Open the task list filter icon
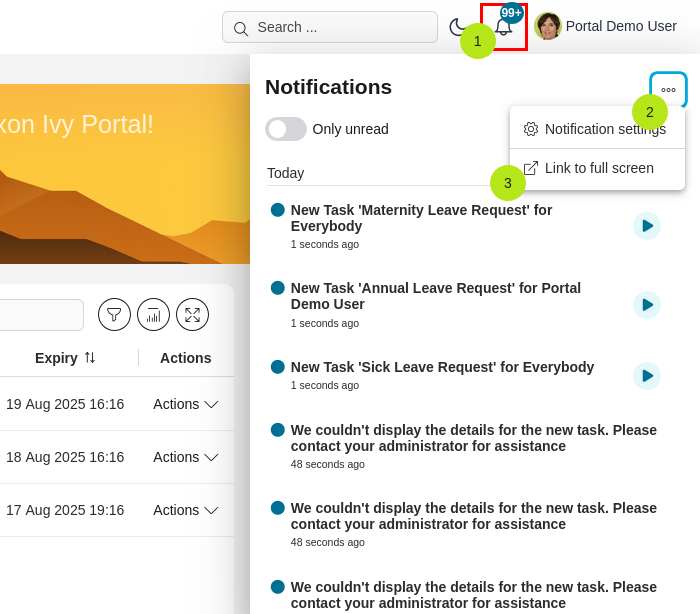Screen dimensions: 700x614 tap(114, 314)
